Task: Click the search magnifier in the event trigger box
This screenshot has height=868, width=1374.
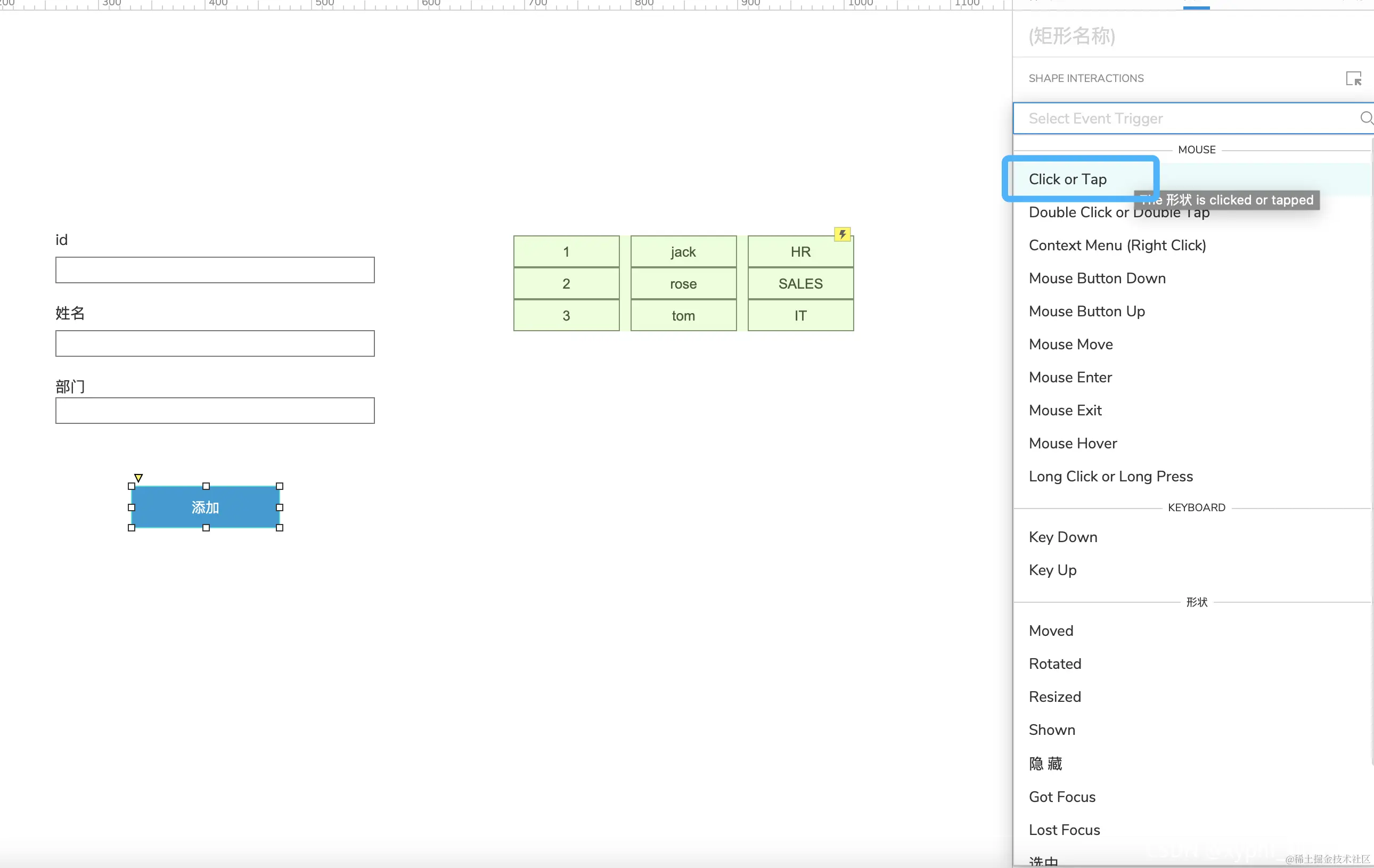Action: pyautogui.click(x=1365, y=118)
